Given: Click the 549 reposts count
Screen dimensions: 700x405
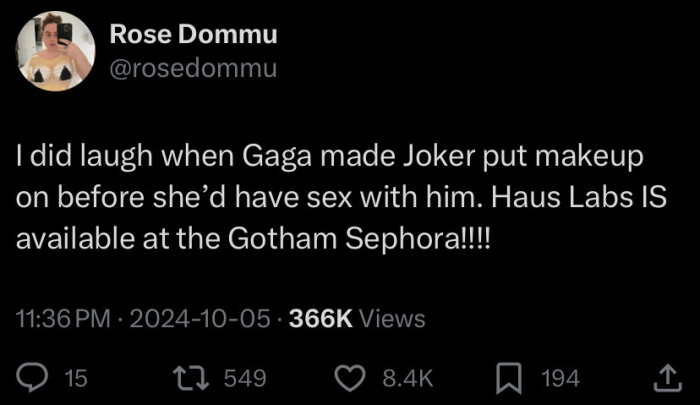Looking at the screenshot, I should (x=243, y=378).
